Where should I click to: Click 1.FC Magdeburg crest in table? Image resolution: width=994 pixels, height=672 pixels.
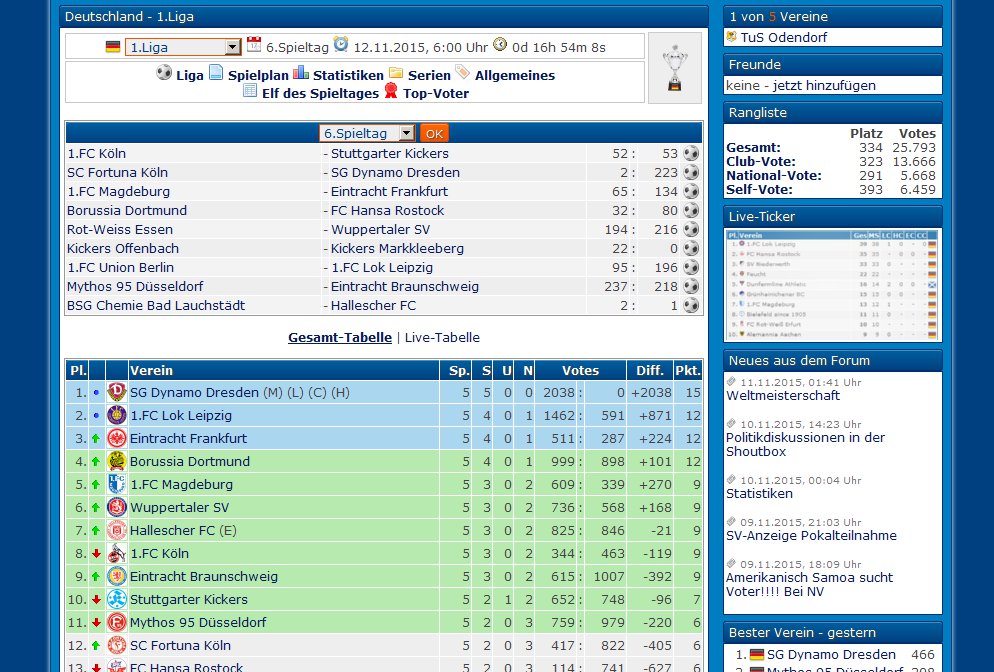pyautogui.click(x=117, y=484)
